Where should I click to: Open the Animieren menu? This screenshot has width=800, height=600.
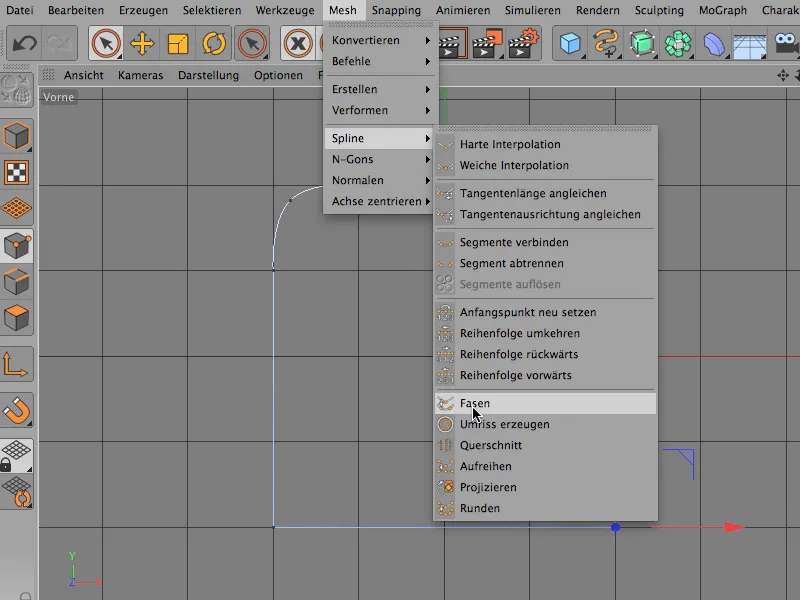(463, 10)
